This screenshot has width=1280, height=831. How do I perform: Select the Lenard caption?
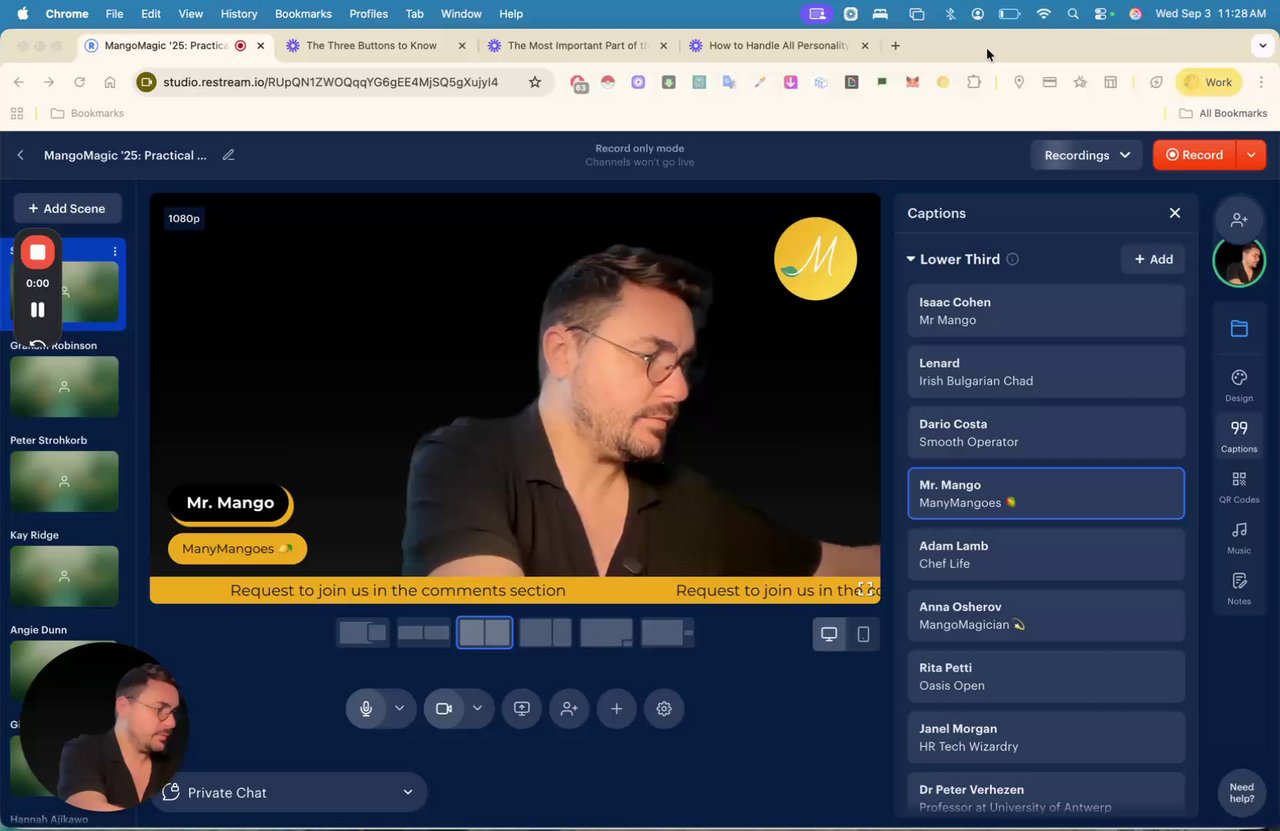click(x=1046, y=372)
